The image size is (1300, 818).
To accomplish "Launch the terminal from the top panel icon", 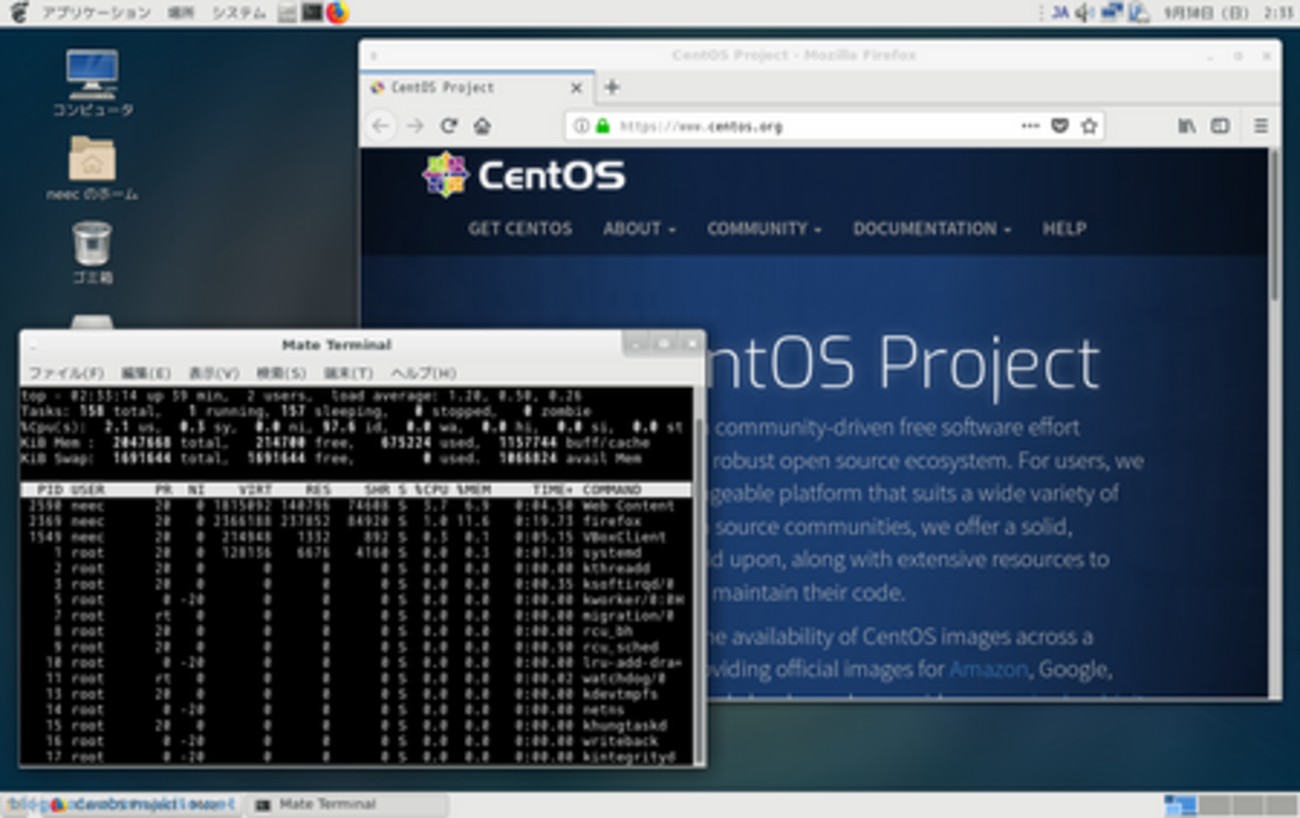I will coord(312,13).
